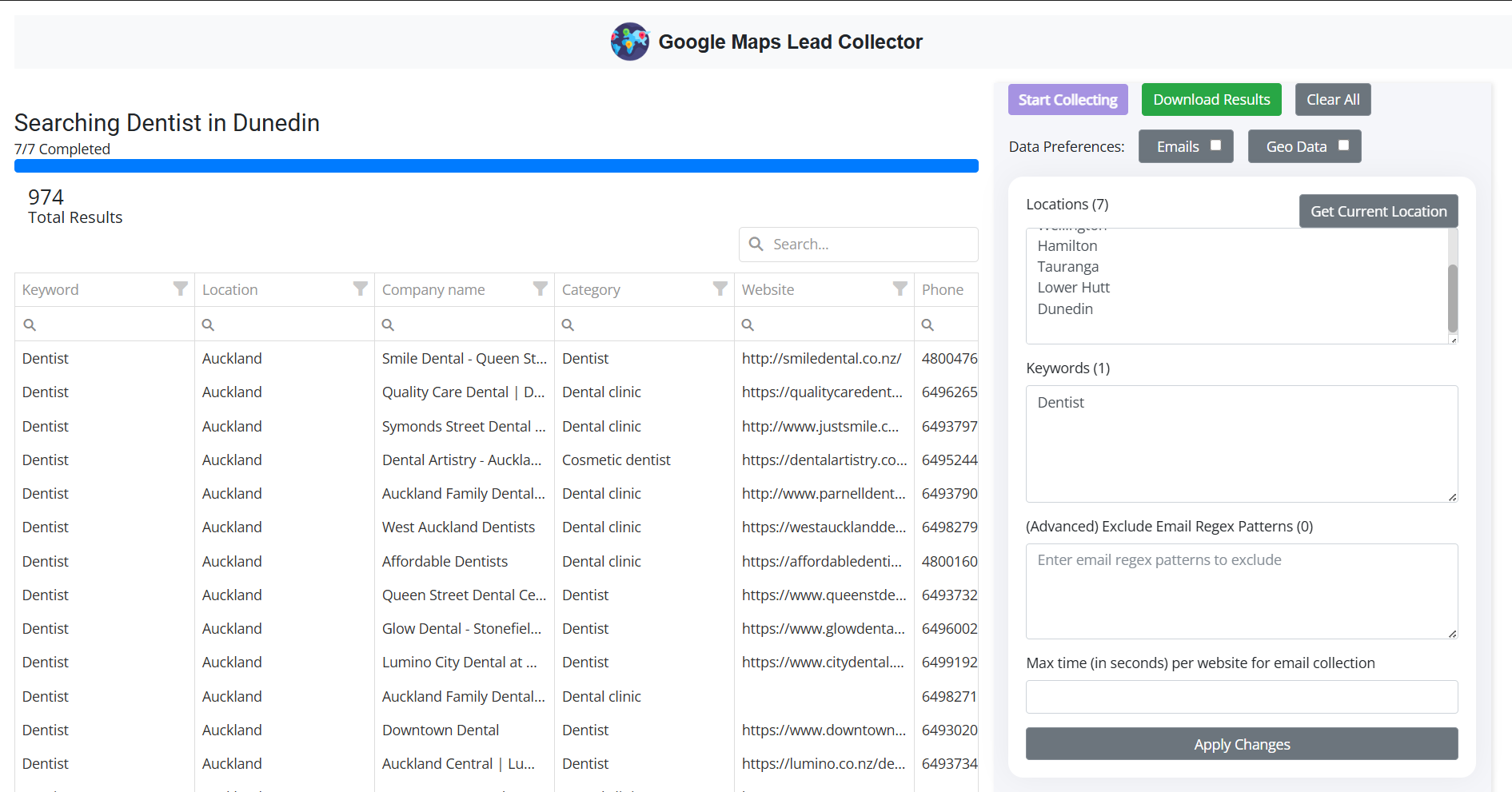Screen dimensions: 1512x792
Task: Open the Website column filter icon
Action: (x=900, y=289)
